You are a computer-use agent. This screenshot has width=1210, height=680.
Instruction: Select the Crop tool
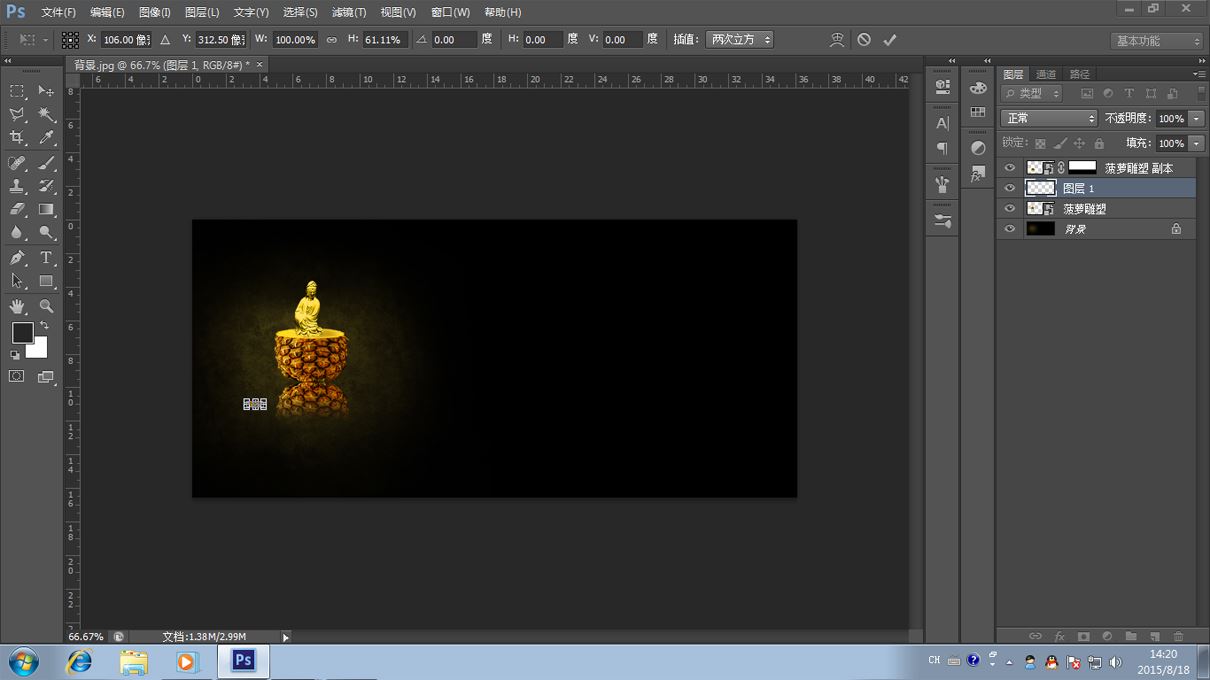click(17, 138)
